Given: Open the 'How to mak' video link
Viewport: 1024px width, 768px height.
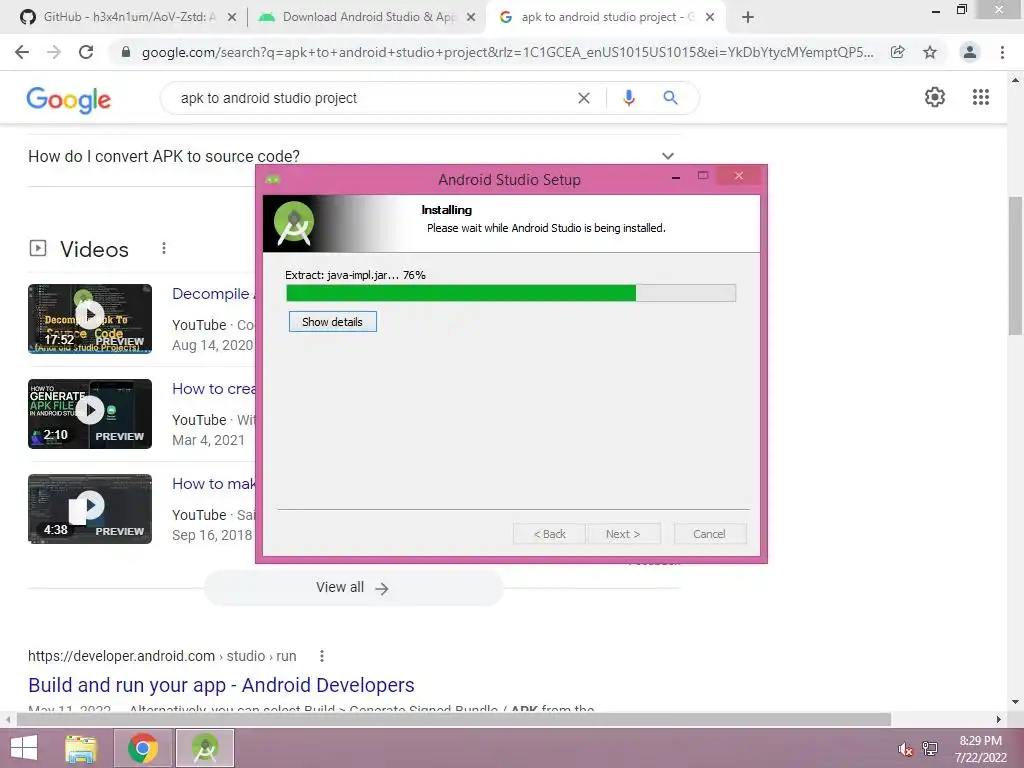Looking at the screenshot, I should [214, 484].
